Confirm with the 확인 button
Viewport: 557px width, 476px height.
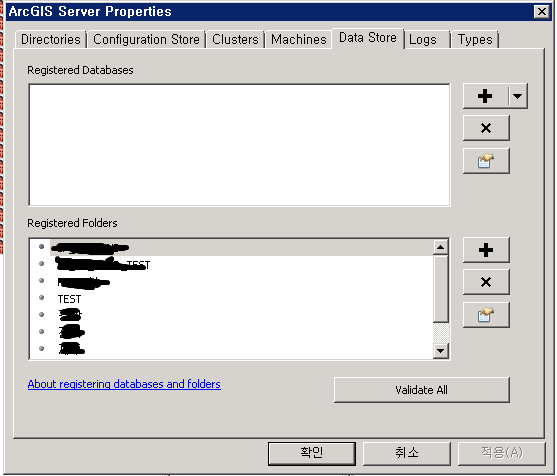coord(312,453)
